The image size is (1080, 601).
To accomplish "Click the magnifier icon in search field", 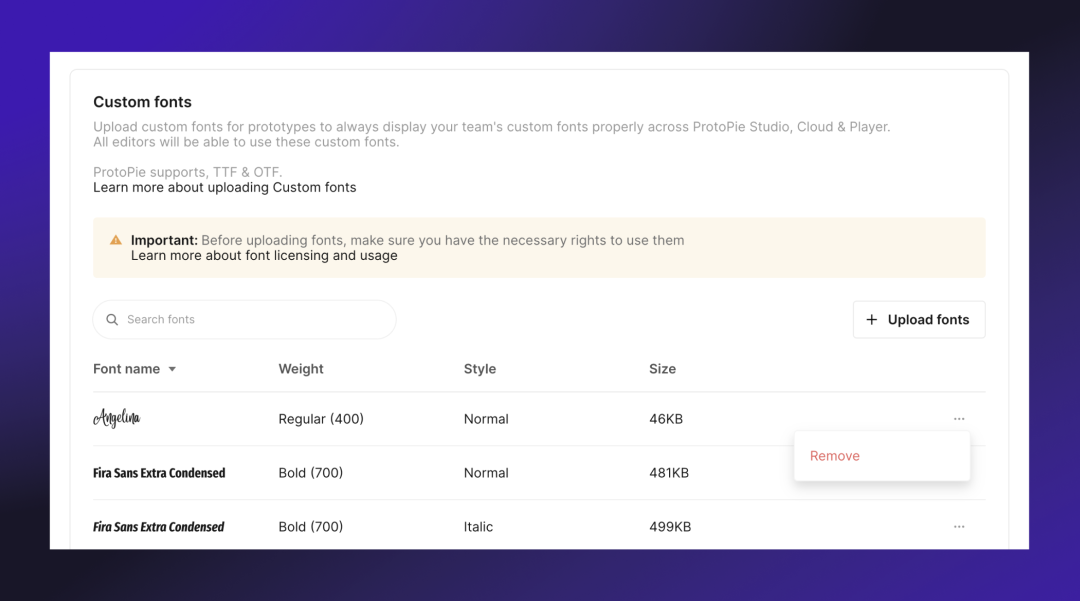I will pyautogui.click(x=112, y=320).
